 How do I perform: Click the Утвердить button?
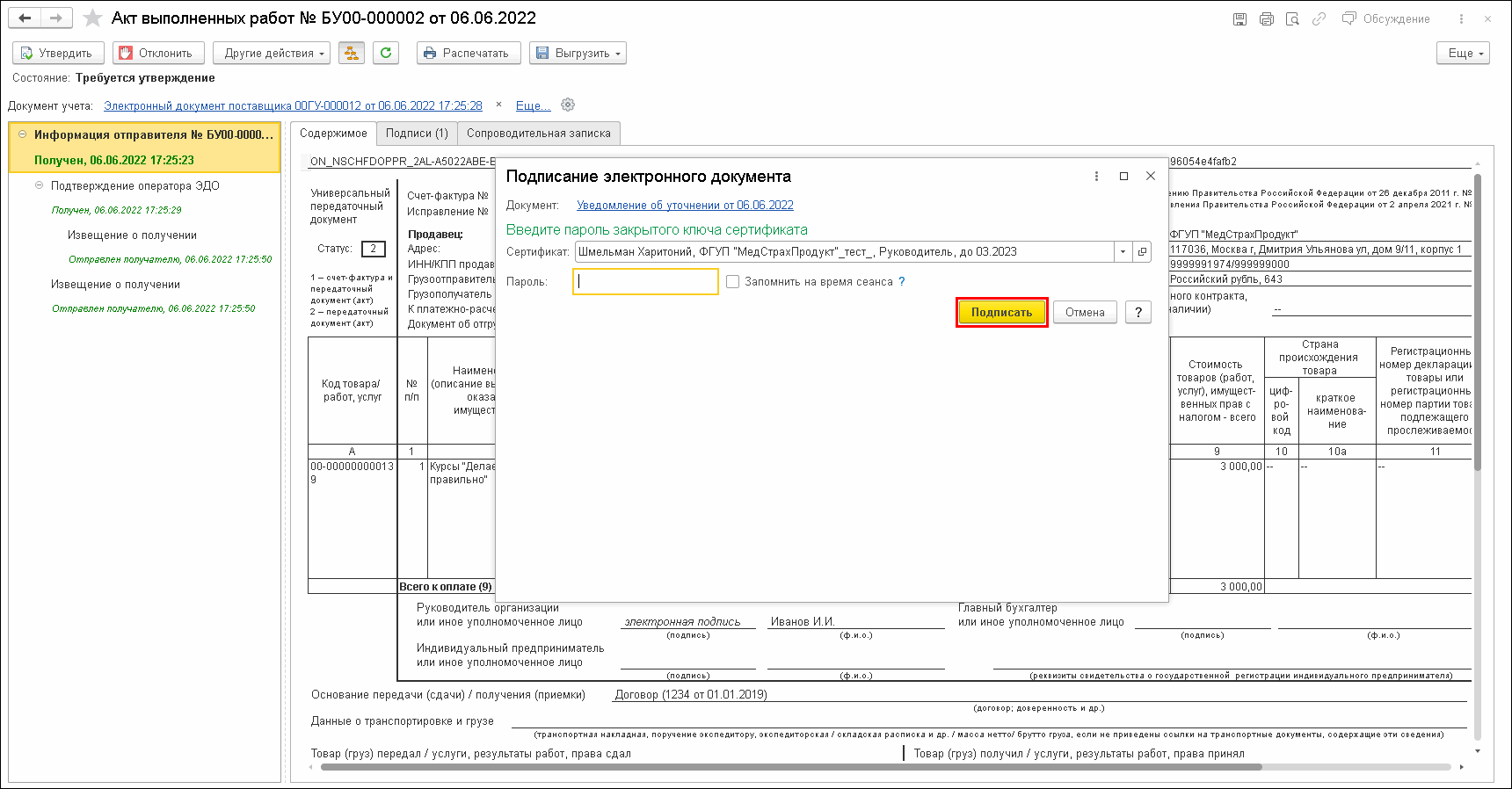point(58,53)
